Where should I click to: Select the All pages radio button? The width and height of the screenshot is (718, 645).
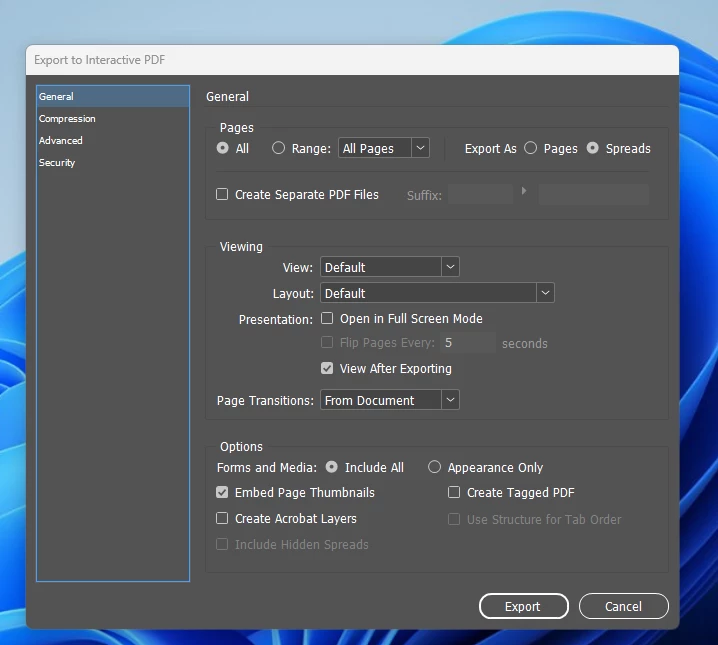click(223, 148)
